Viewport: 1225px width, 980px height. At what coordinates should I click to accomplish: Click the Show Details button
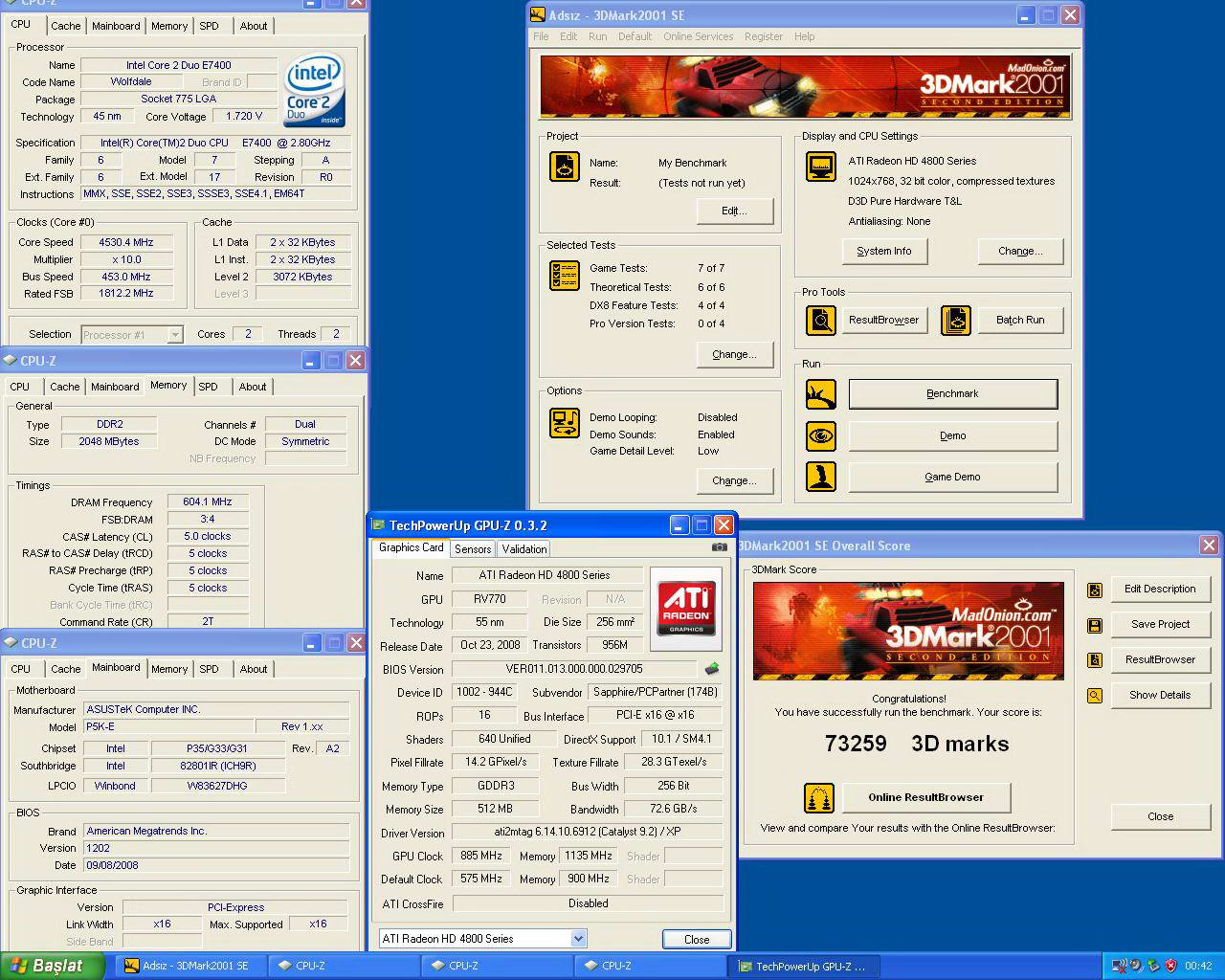(1160, 695)
